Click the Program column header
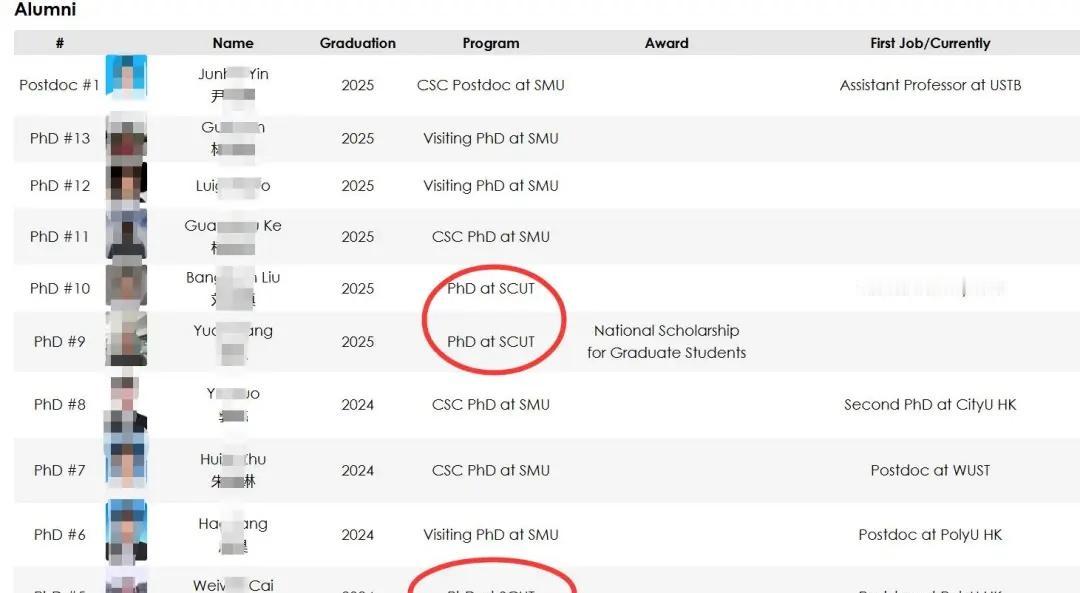The height and width of the screenshot is (593, 1080). 491,43
